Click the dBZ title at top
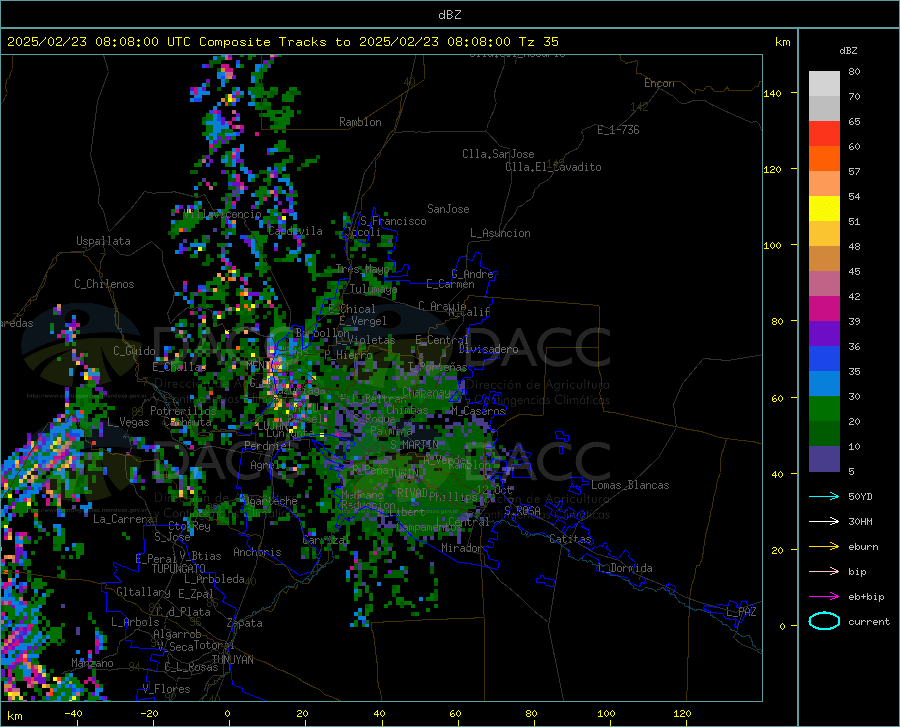900x727 pixels. [x=449, y=15]
